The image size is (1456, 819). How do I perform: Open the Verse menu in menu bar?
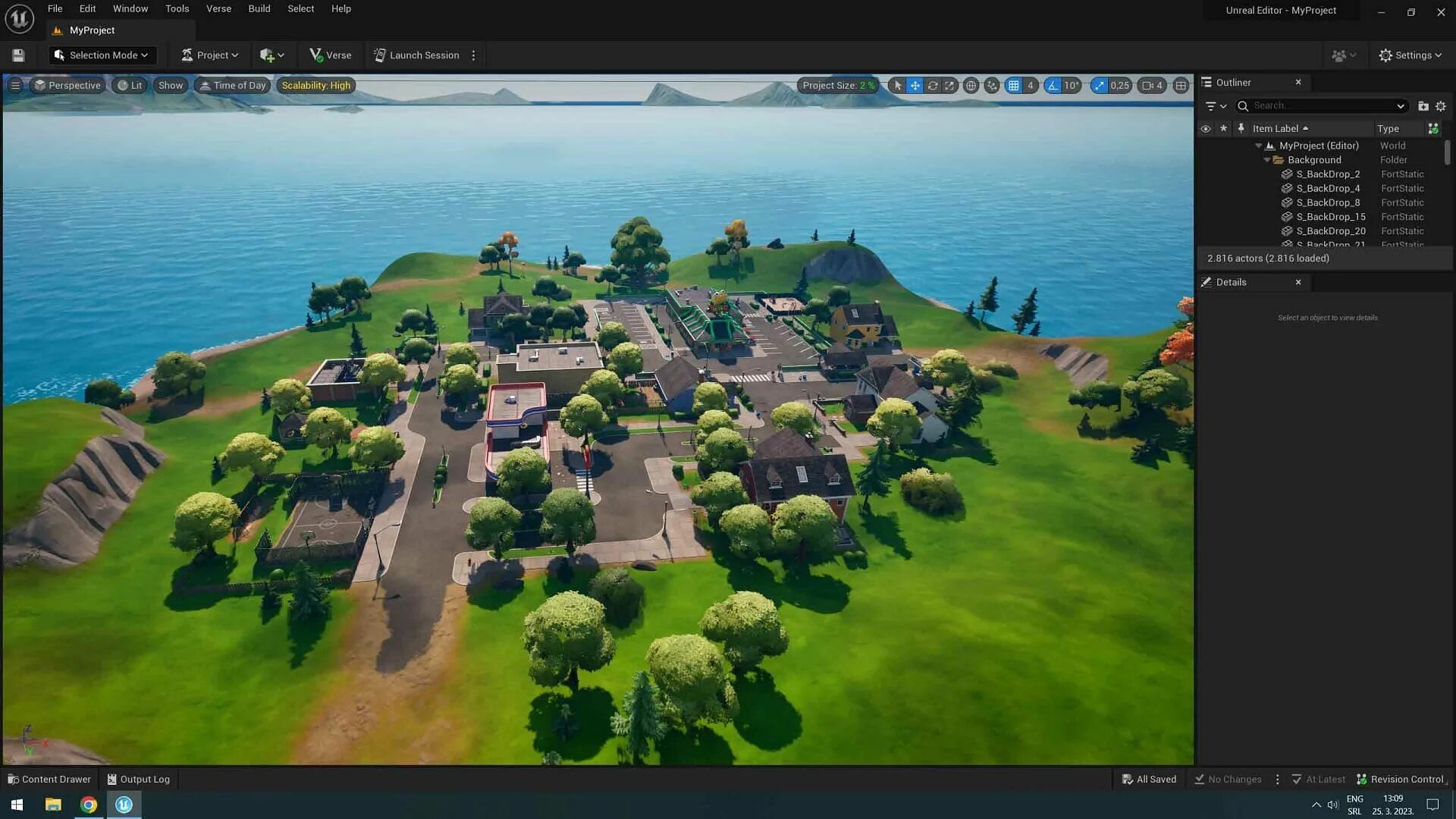click(x=218, y=9)
